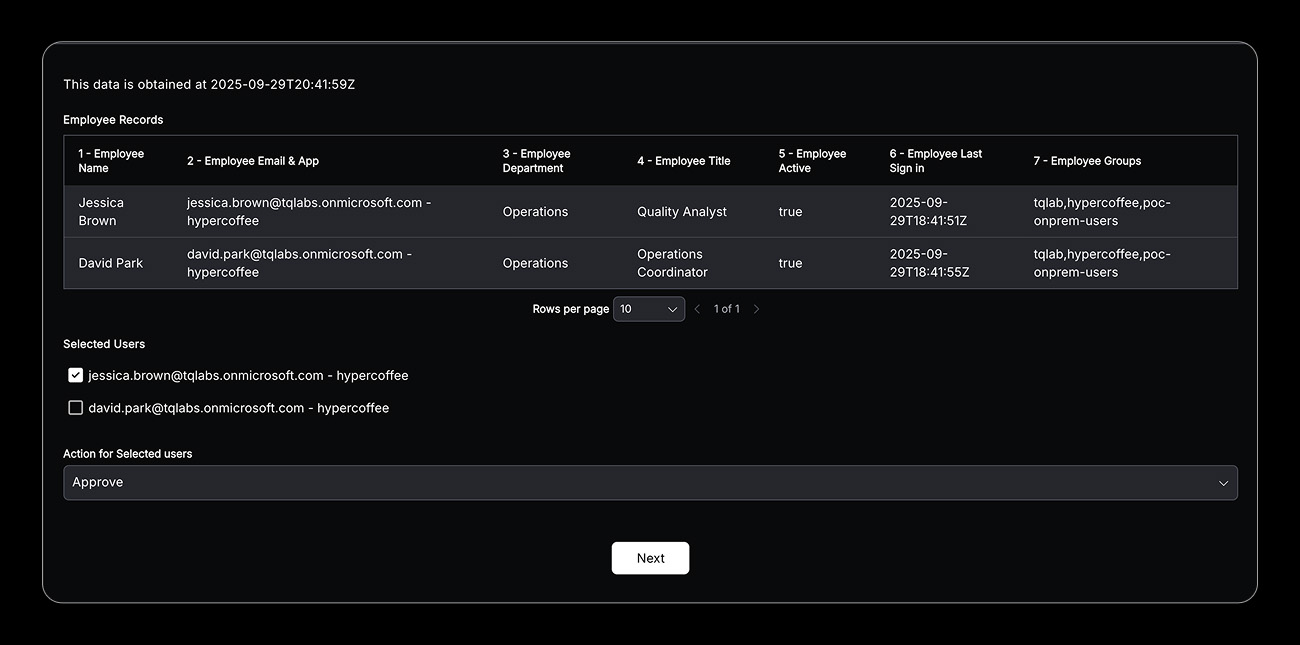Click the Employee Email & App column header
This screenshot has width=1300, height=645.
click(253, 161)
